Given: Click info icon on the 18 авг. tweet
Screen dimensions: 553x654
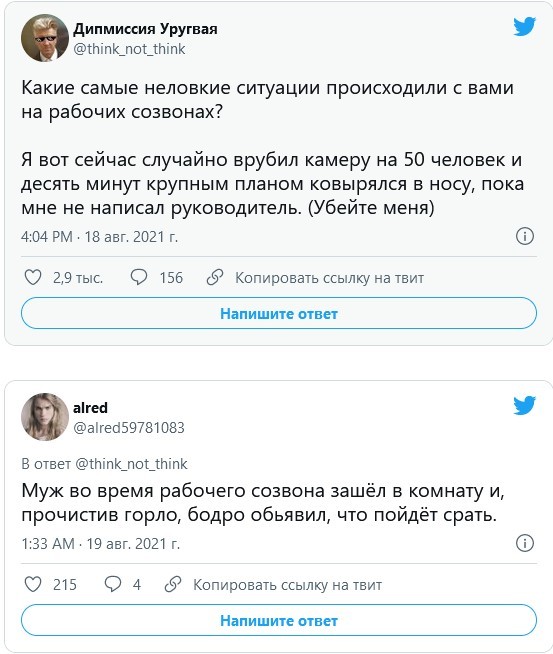Looking at the screenshot, I should (x=525, y=236).
